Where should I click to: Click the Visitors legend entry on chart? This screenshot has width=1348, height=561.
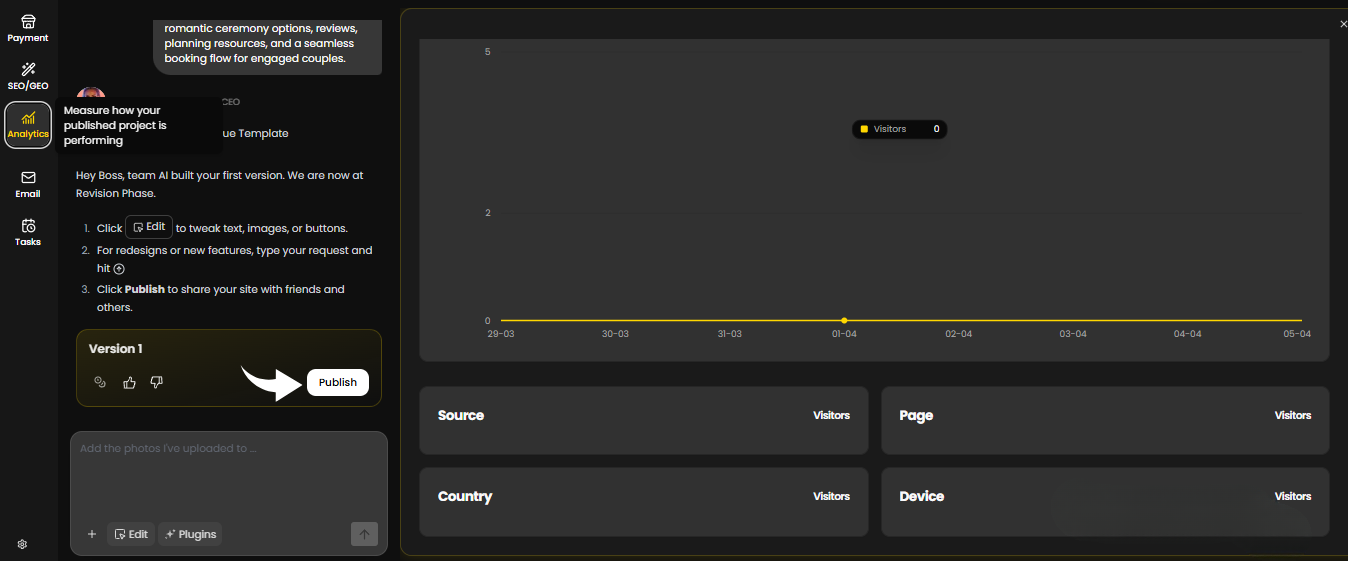coord(899,129)
